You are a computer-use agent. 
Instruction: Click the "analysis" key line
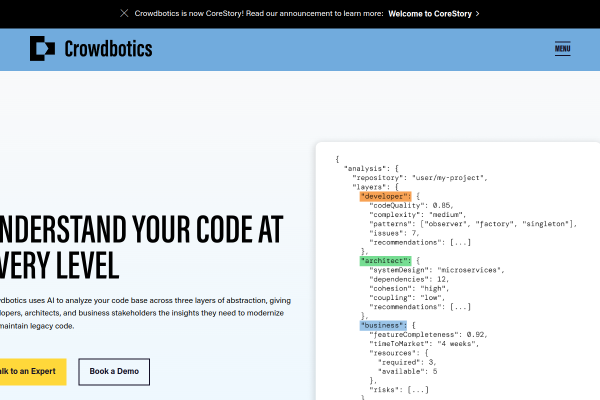(x=371, y=168)
